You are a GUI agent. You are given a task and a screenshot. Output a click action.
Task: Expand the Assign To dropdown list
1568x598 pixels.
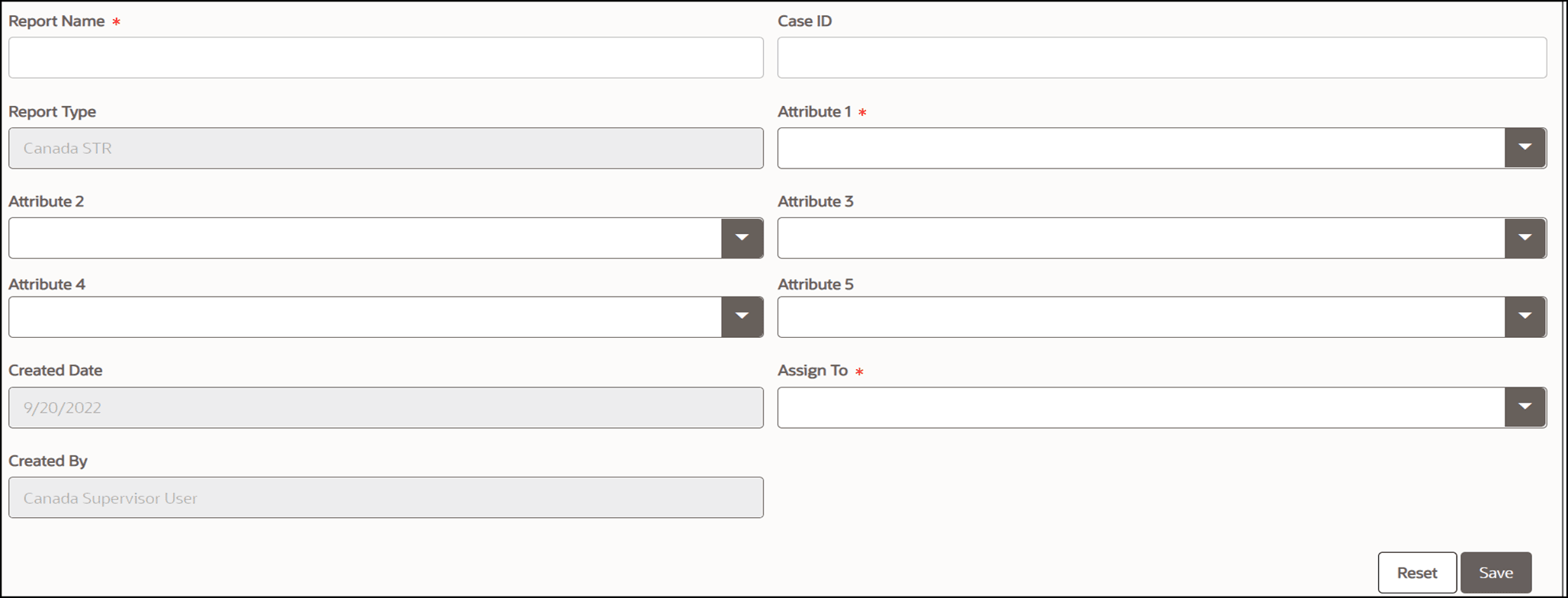(x=1525, y=407)
